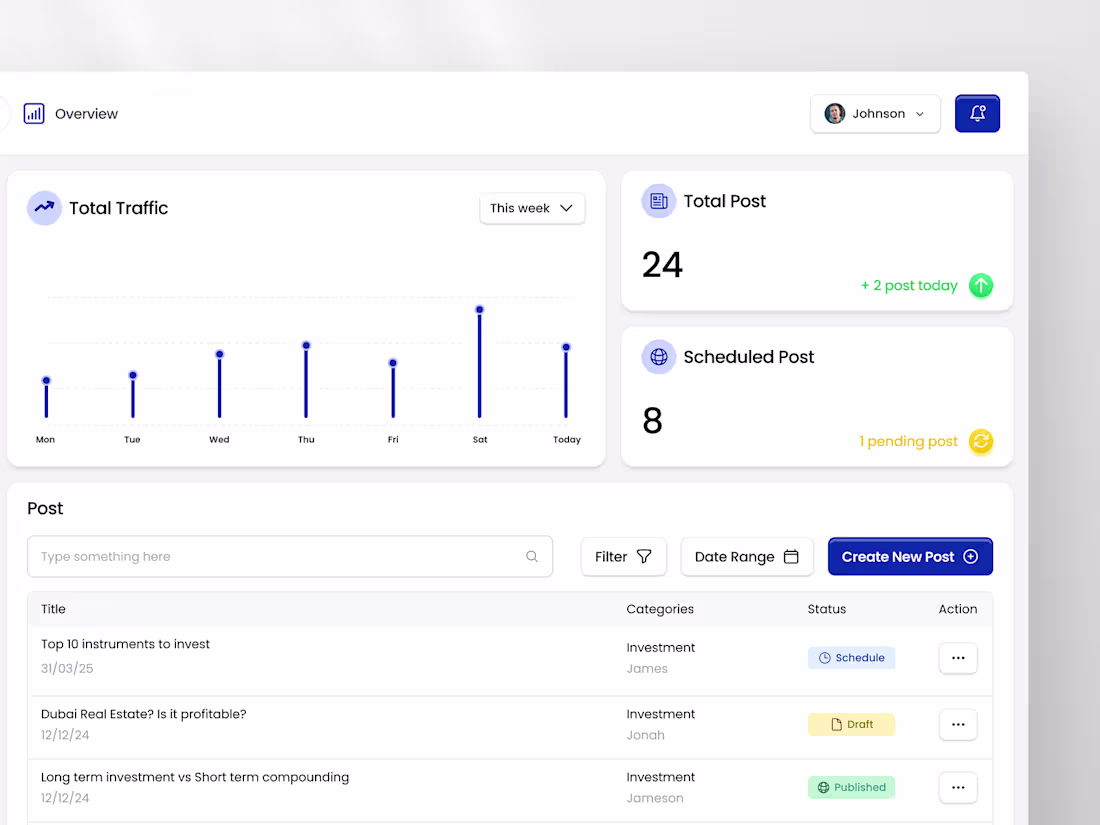Toggle the Schedule status on Top 10 instruments
The image size is (1100, 825).
coord(851,657)
